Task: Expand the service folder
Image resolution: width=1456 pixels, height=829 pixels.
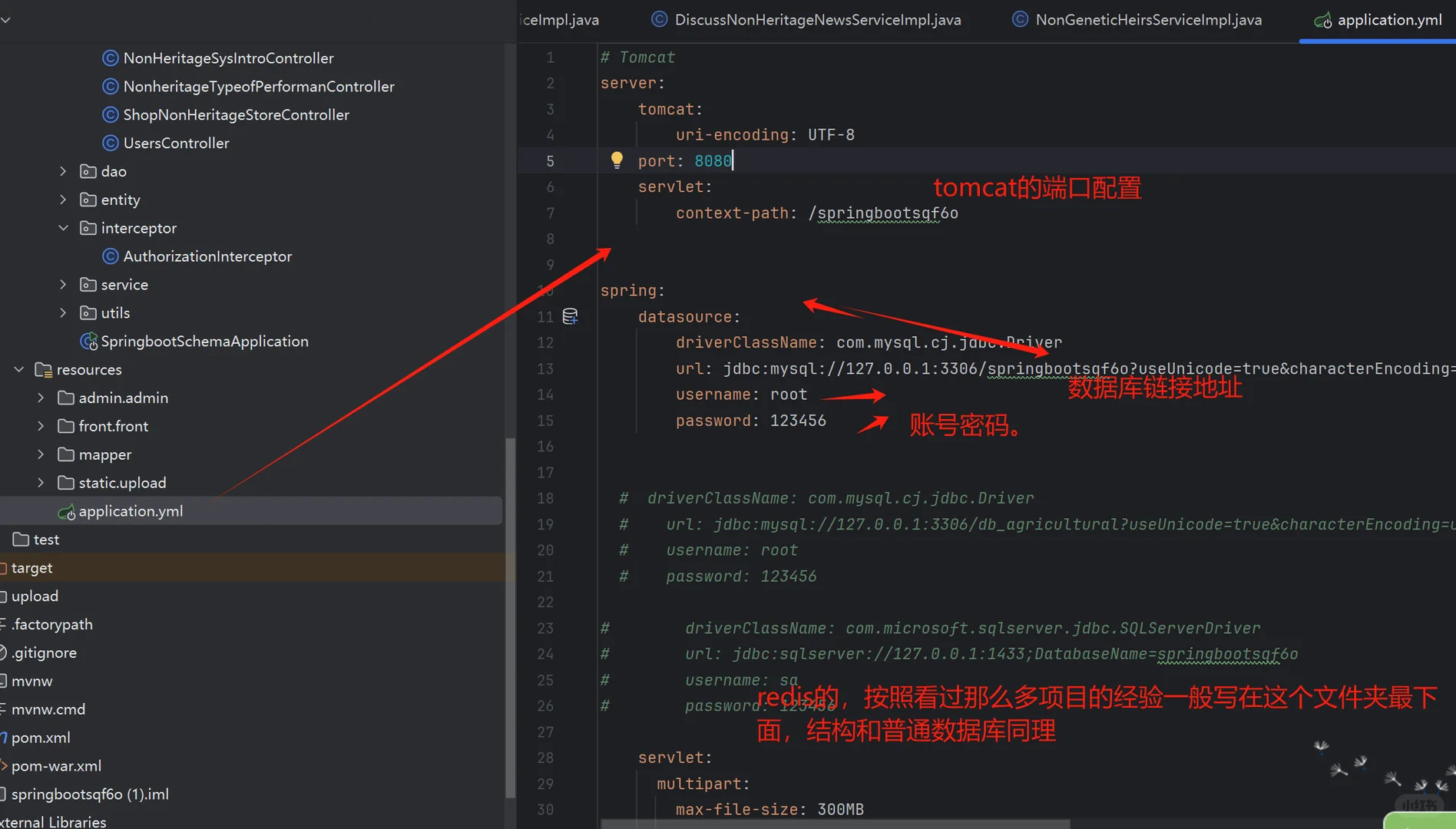Action: click(63, 284)
